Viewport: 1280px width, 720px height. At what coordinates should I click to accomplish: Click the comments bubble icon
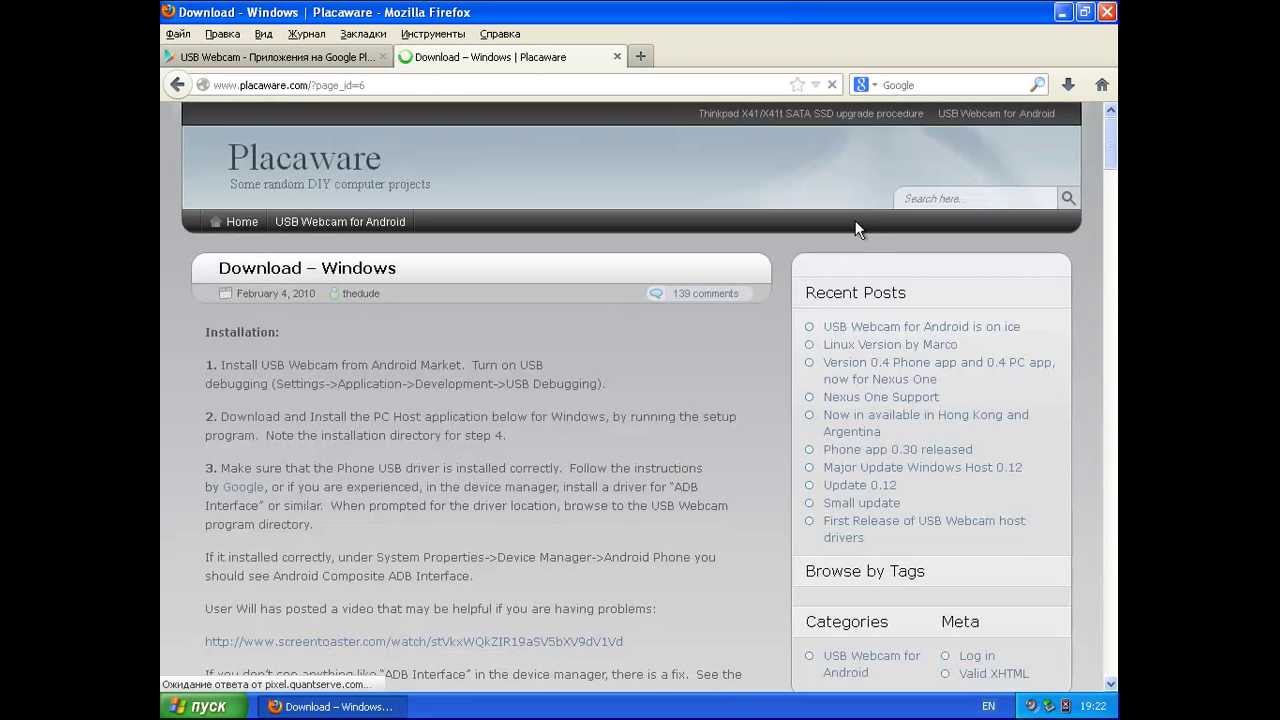656,293
